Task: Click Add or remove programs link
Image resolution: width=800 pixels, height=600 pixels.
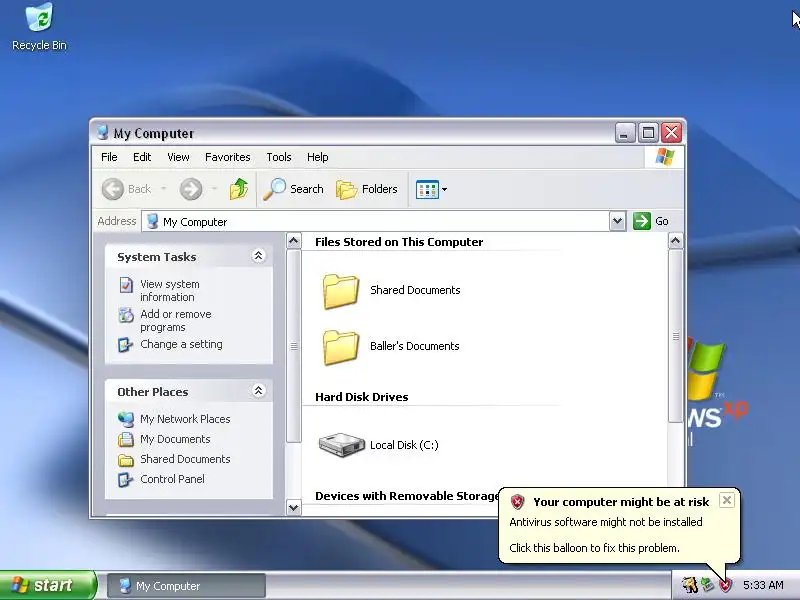Action: tap(176, 321)
